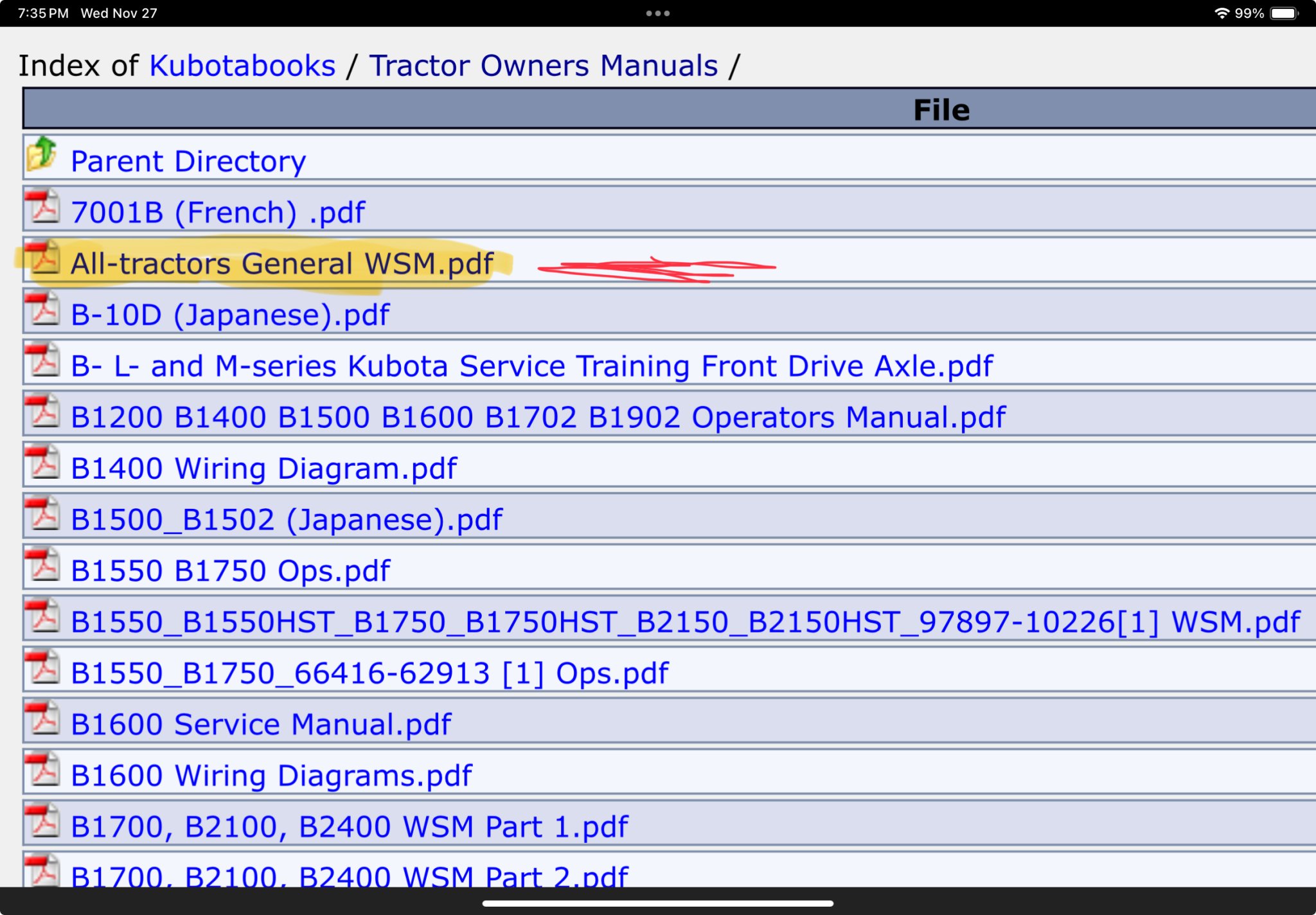Open B1600 Wiring Diagrams.pdf
Viewport: 1316px width, 915px height.
point(271,775)
